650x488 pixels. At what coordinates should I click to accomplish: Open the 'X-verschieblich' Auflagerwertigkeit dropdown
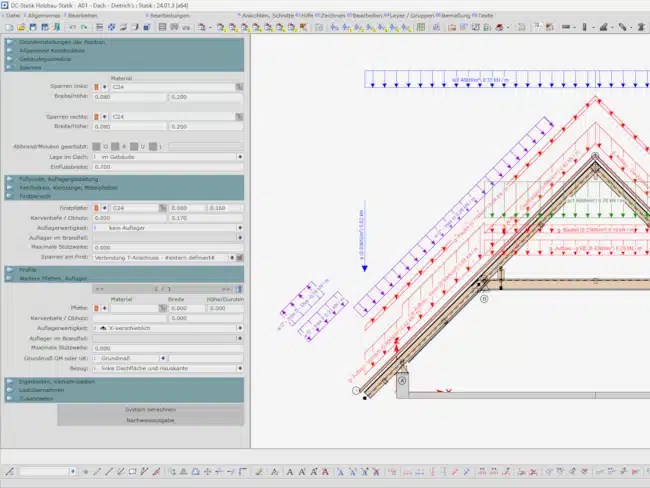pyautogui.click(x=240, y=328)
